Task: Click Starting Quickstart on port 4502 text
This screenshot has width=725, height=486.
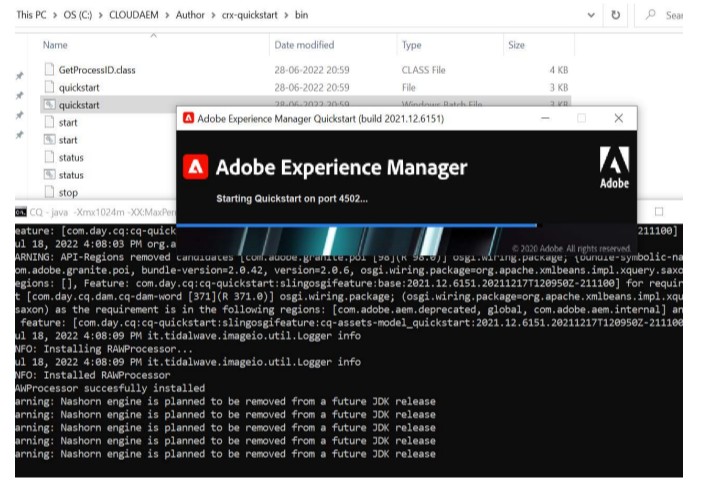Action: click(292, 199)
